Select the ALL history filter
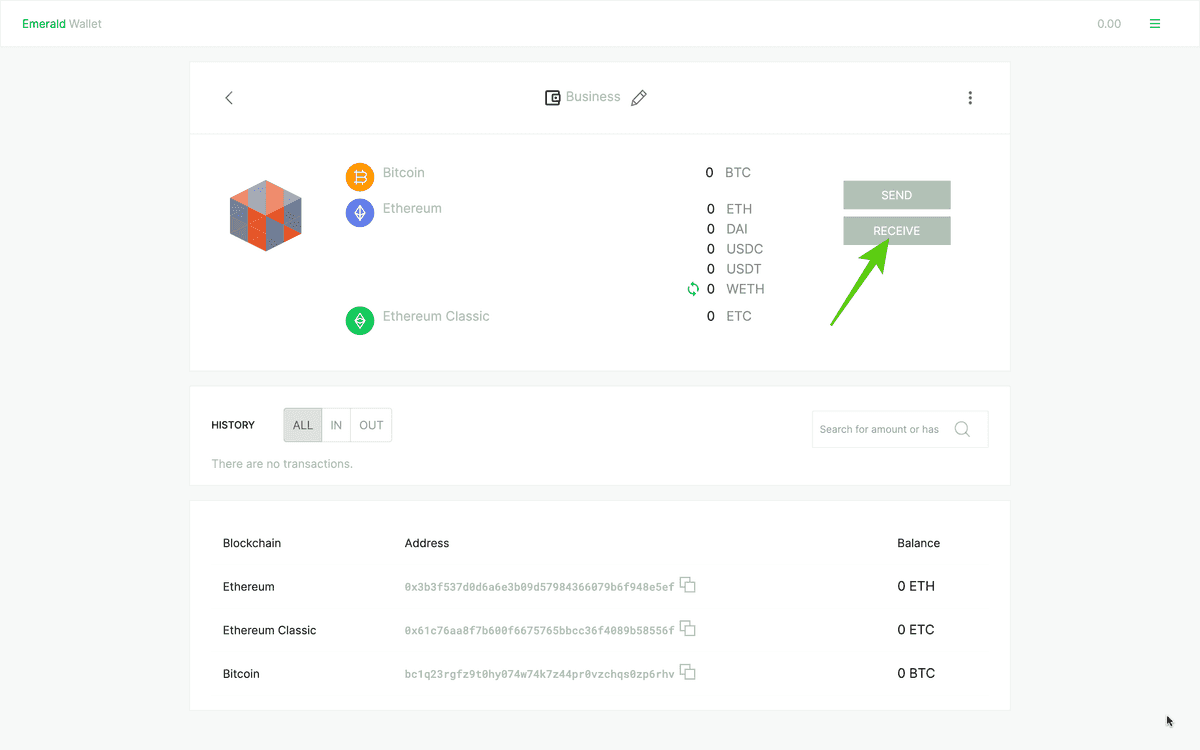The image size is (1200, 750). pos(303,425)
